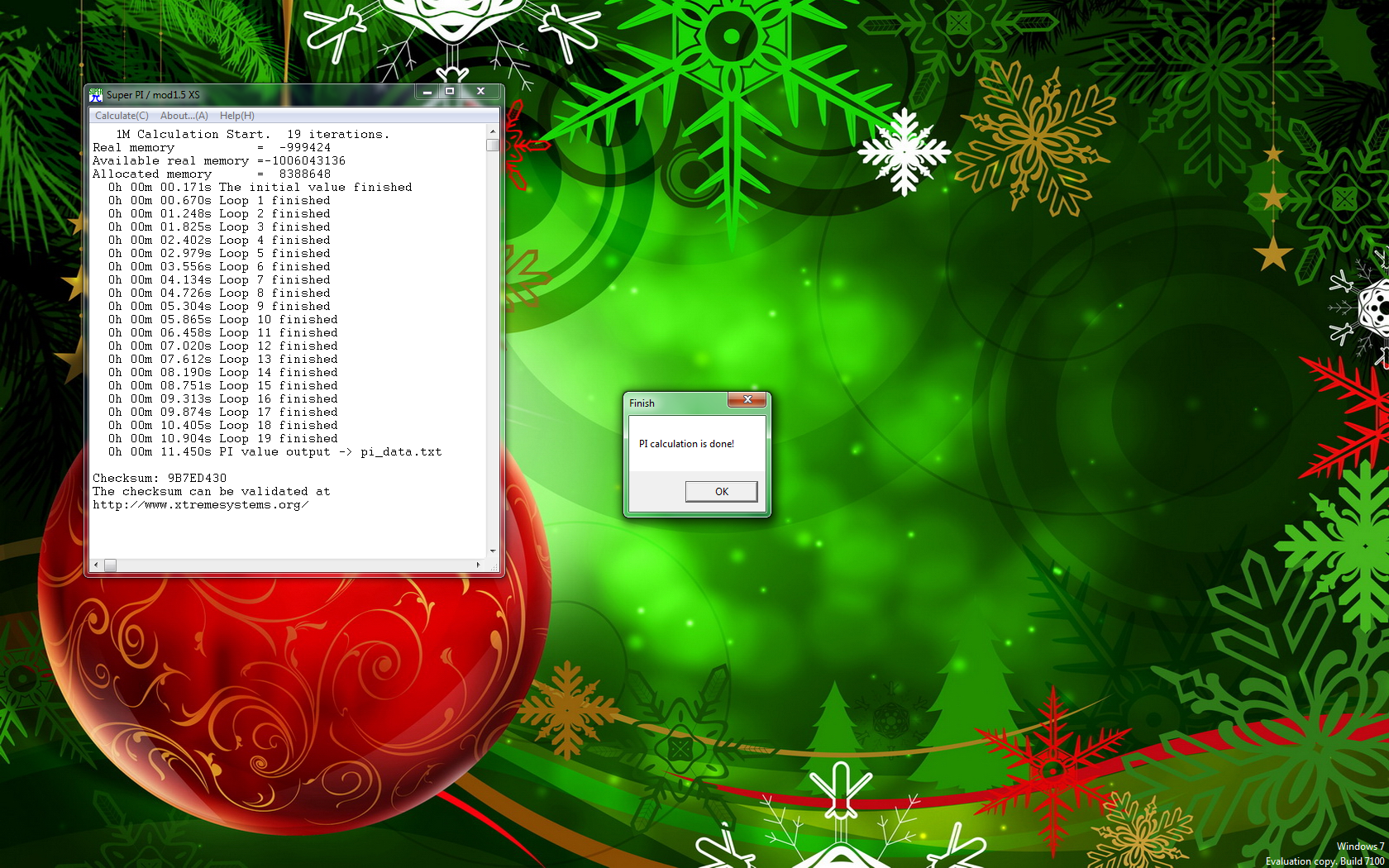
Task: Click the 'Loop 1 finished' line
Action: [219, 200]
